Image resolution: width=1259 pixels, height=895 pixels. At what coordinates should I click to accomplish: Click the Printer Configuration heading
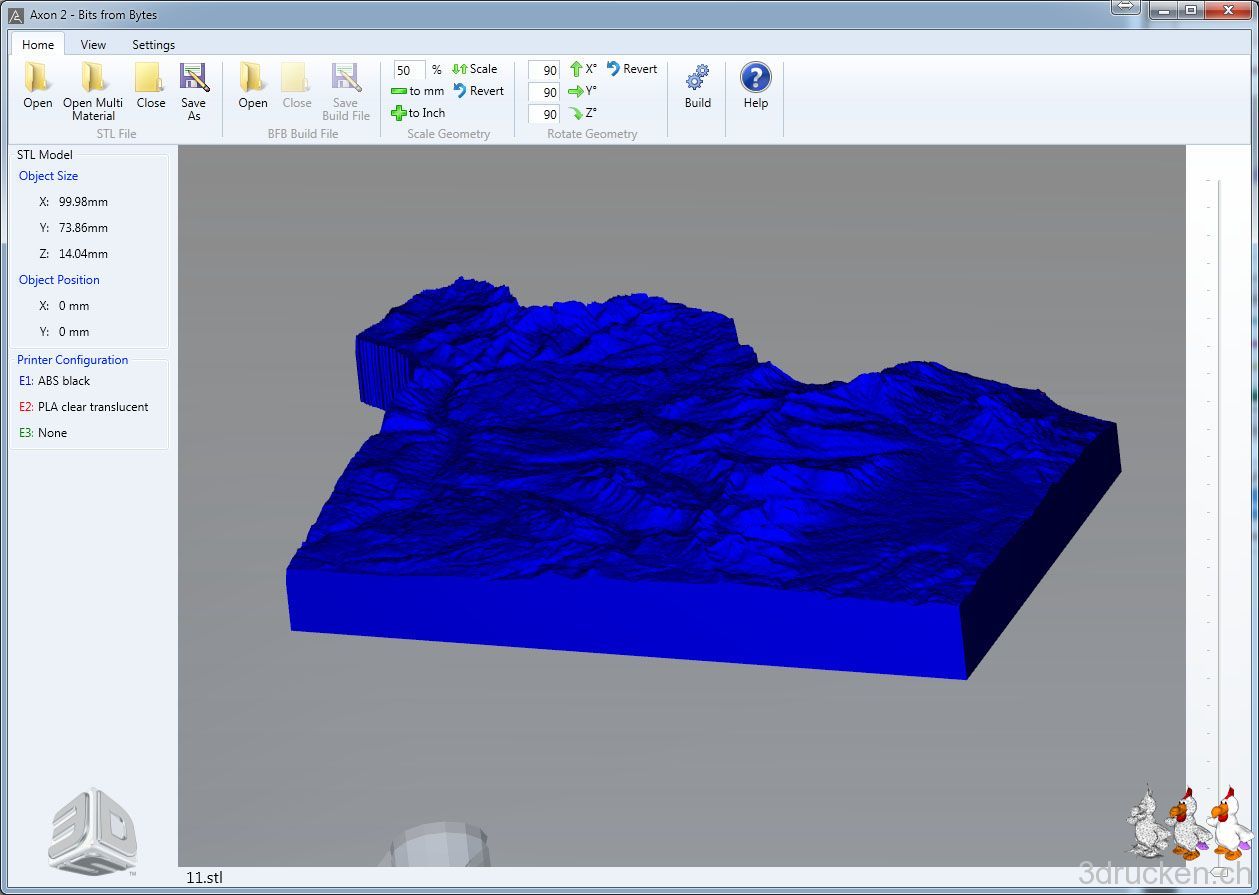(x=72, y=360)
